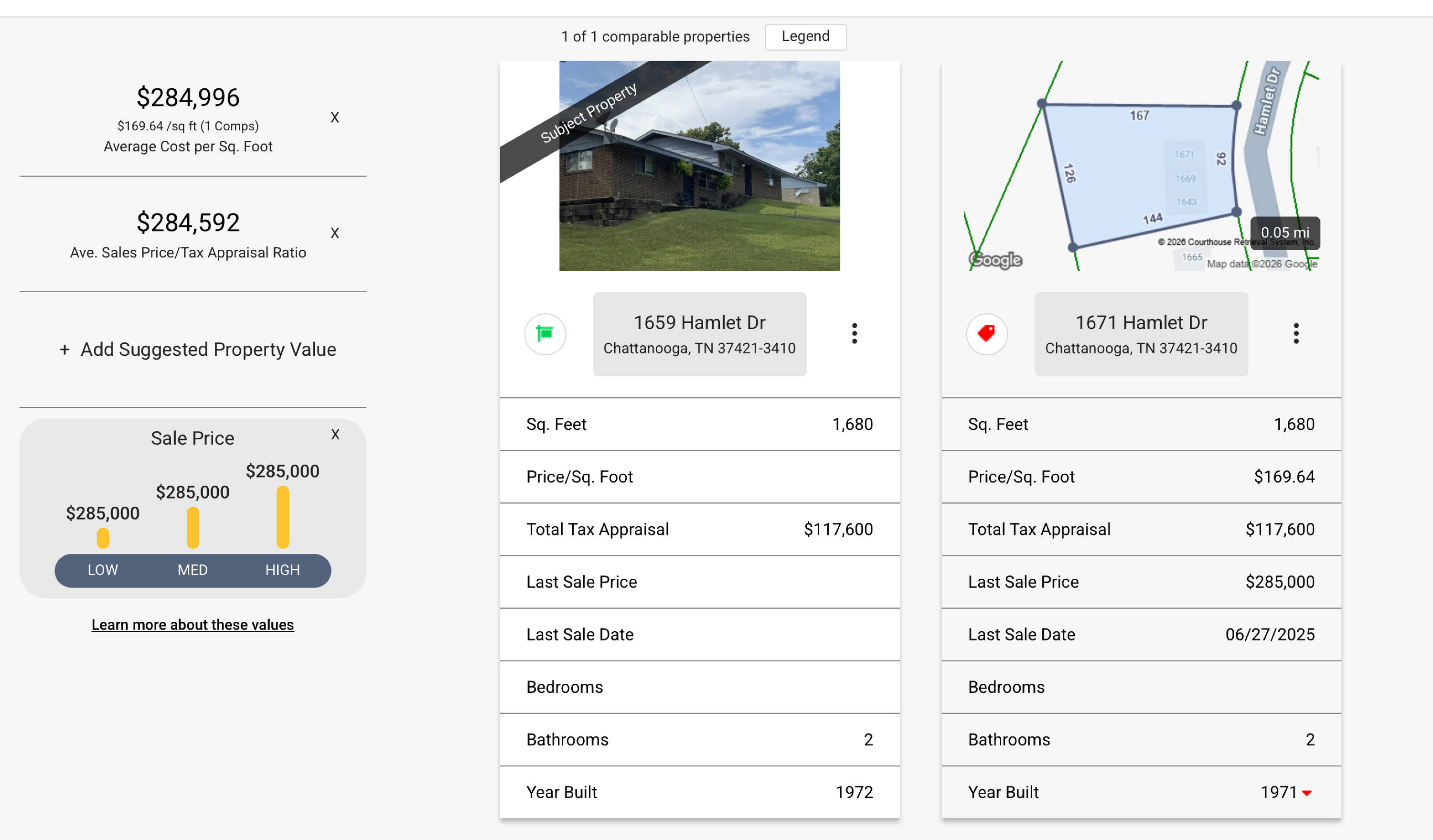Remove the Sales Price/Tax Appraisal Ratio value
Image resolution: width=1433 pixels, height=840 pixels.
point(334,233)
